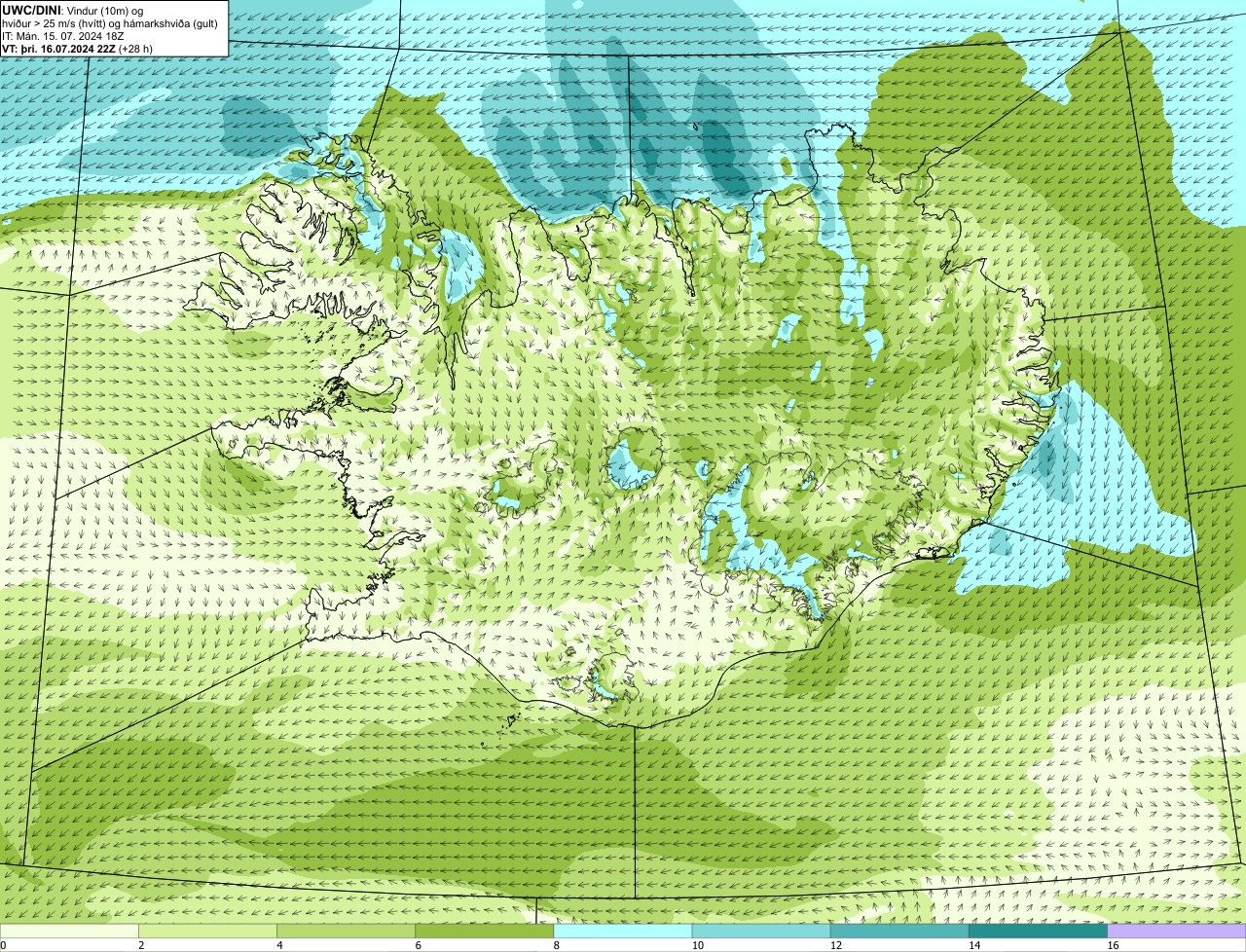
Task: Click the pale cream 0–2 legend swatch
Action: point(69,931)
